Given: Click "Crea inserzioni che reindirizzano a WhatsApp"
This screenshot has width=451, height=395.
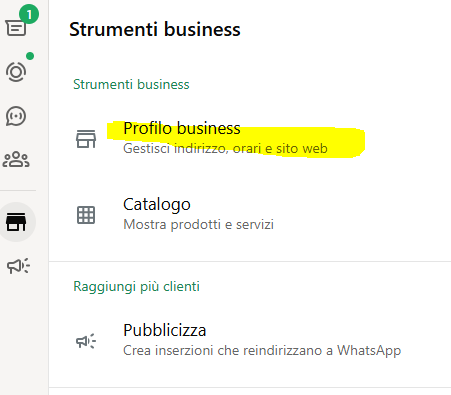Looking at the screenshot, I should [262, 350].
